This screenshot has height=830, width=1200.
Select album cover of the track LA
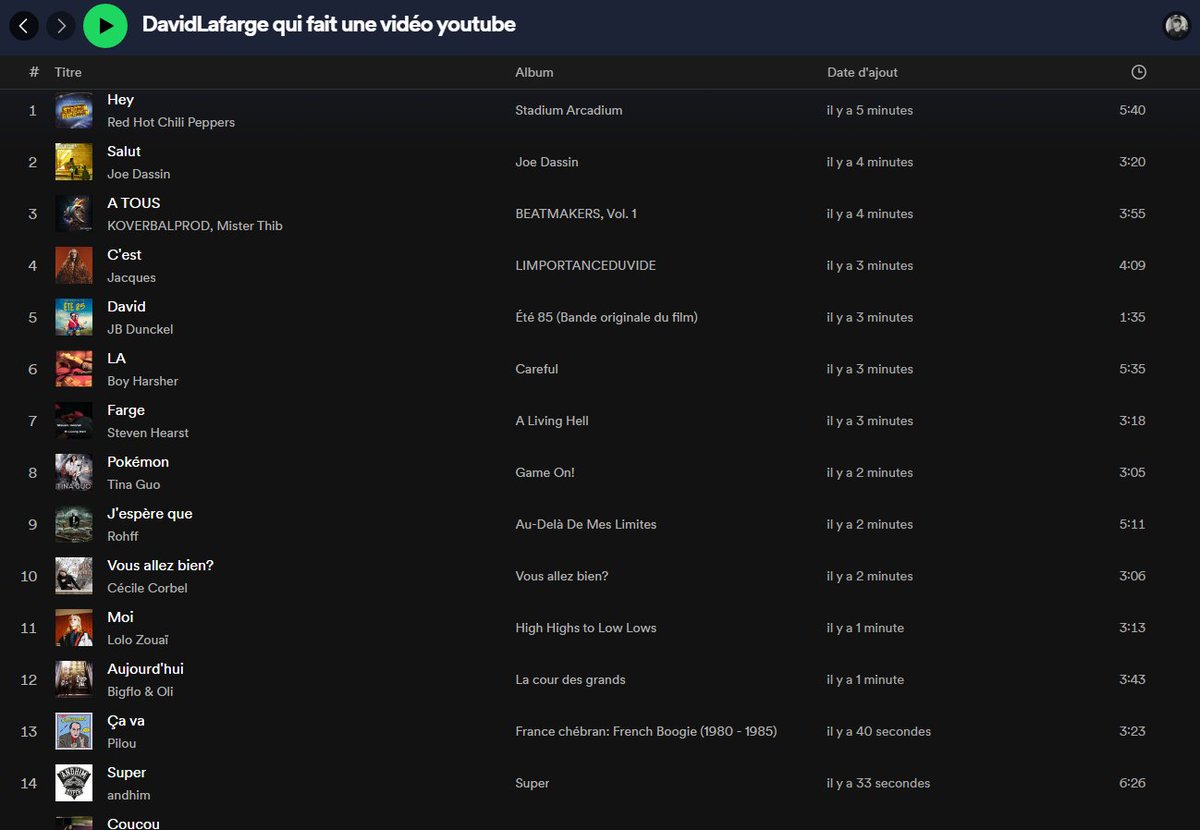coord(74,369)
